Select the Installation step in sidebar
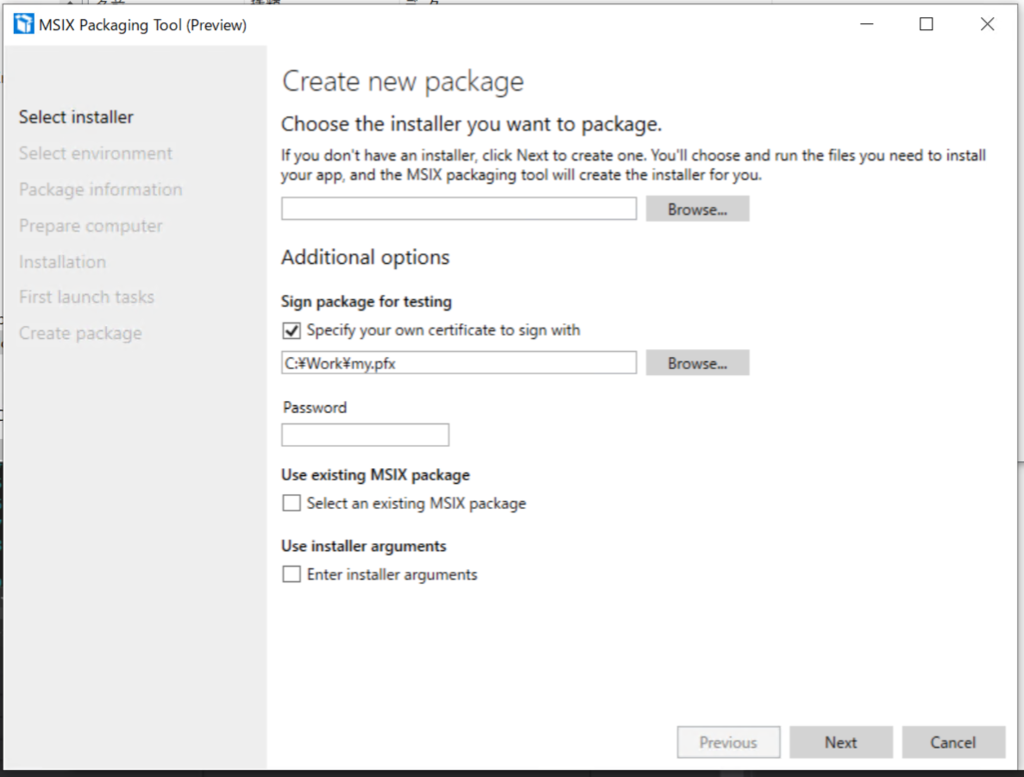Viewport: 1024px width, 777px height. pyautogui.click(x=62, y=262)
